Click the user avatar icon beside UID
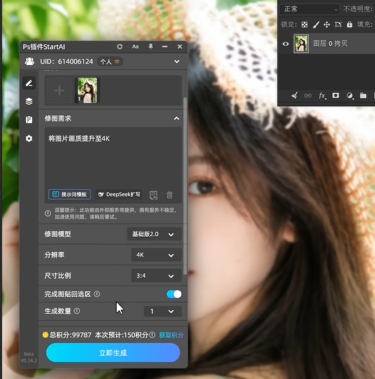The height and width of the screenshot is (379, 375). pos(30,61)
